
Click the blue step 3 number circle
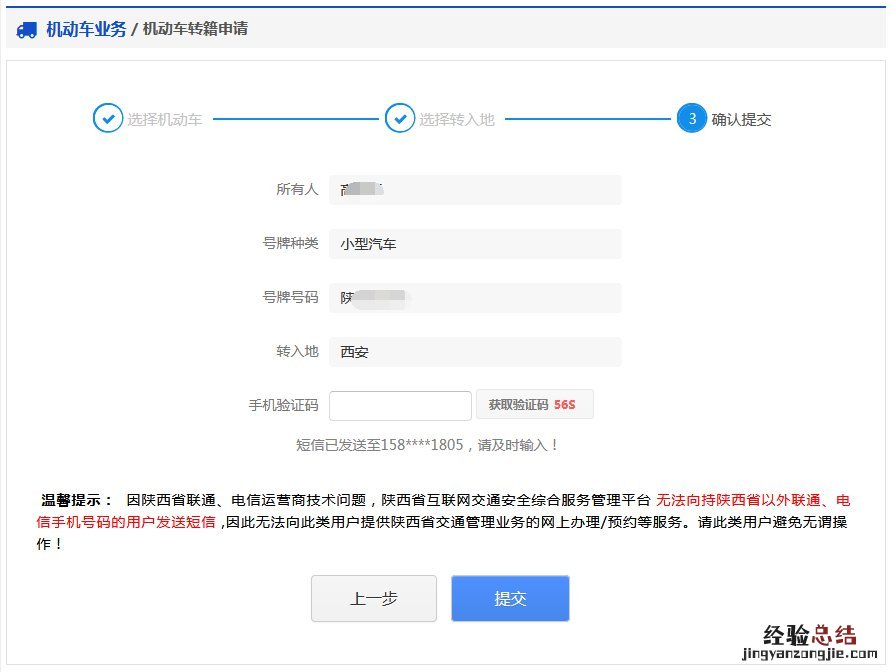tap(691, 118)
